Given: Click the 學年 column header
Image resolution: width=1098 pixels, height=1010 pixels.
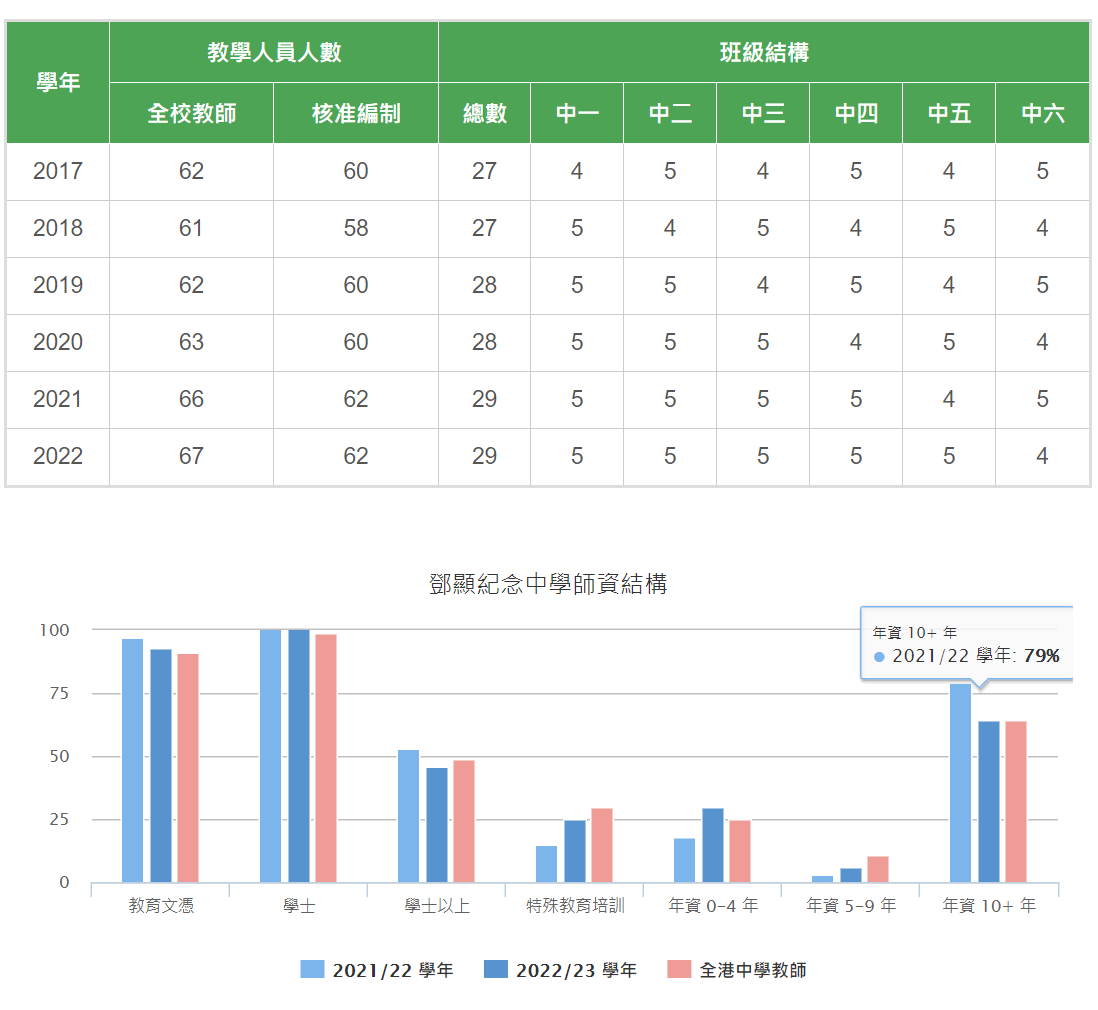Looking at the screenshot, I should tap(58, 83).
